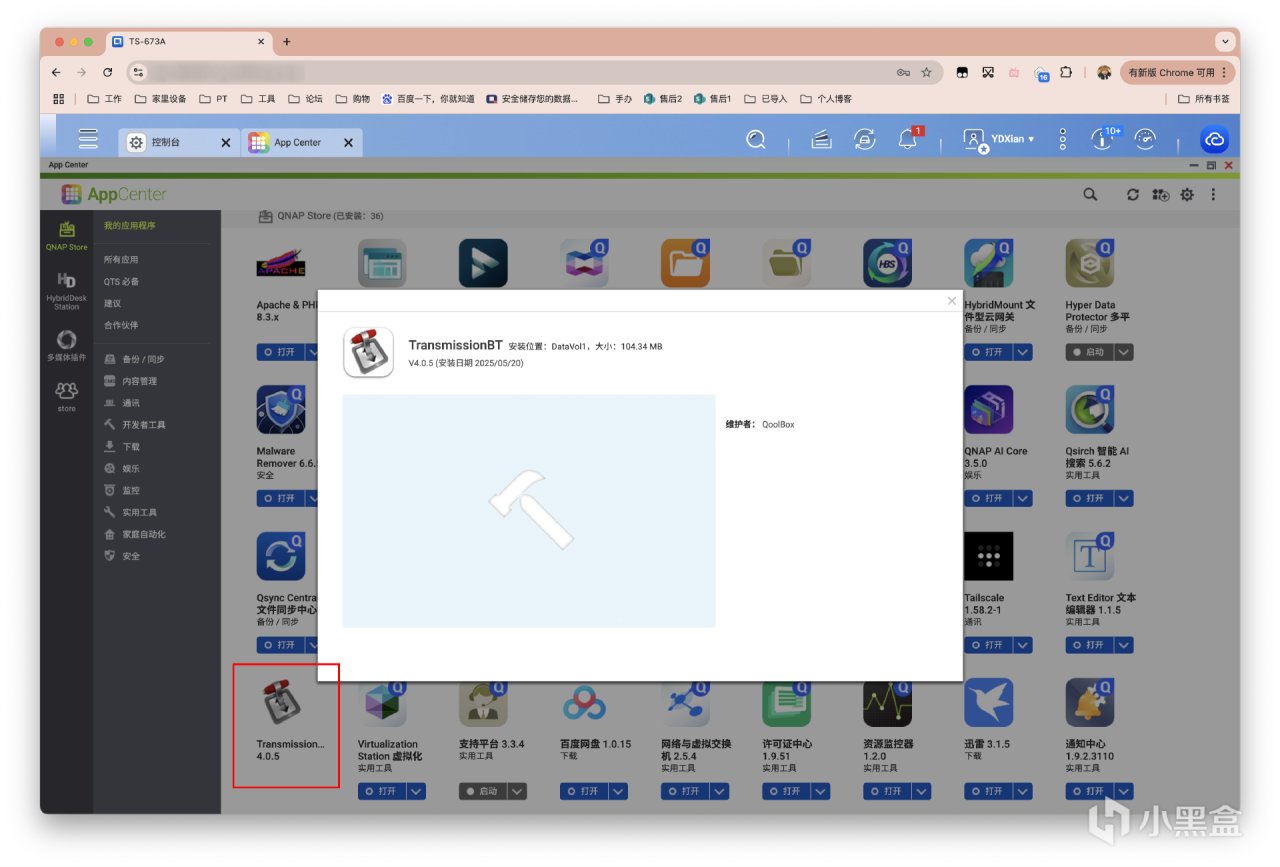
Task: Open App Center settings gear
Action: 1187,195
